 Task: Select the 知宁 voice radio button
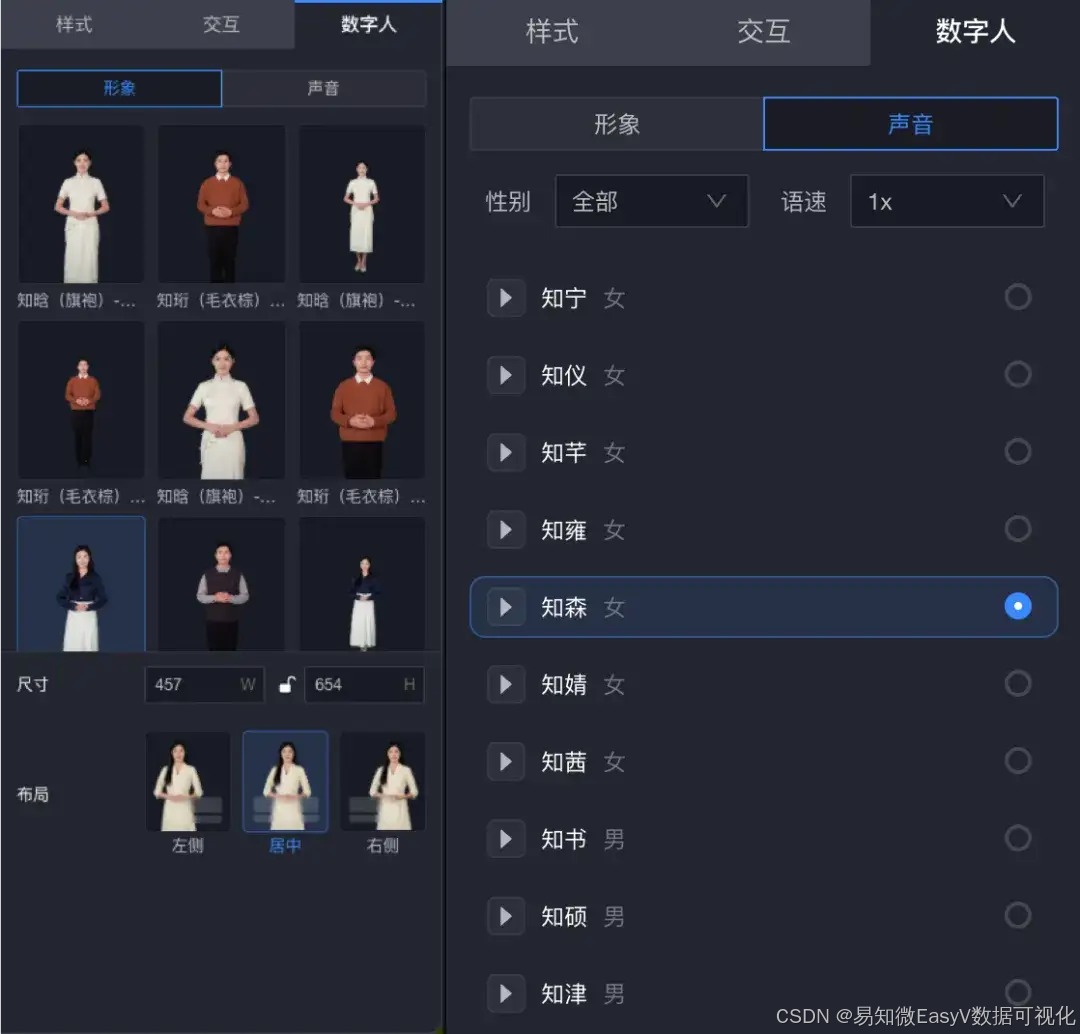[1017, 297]
